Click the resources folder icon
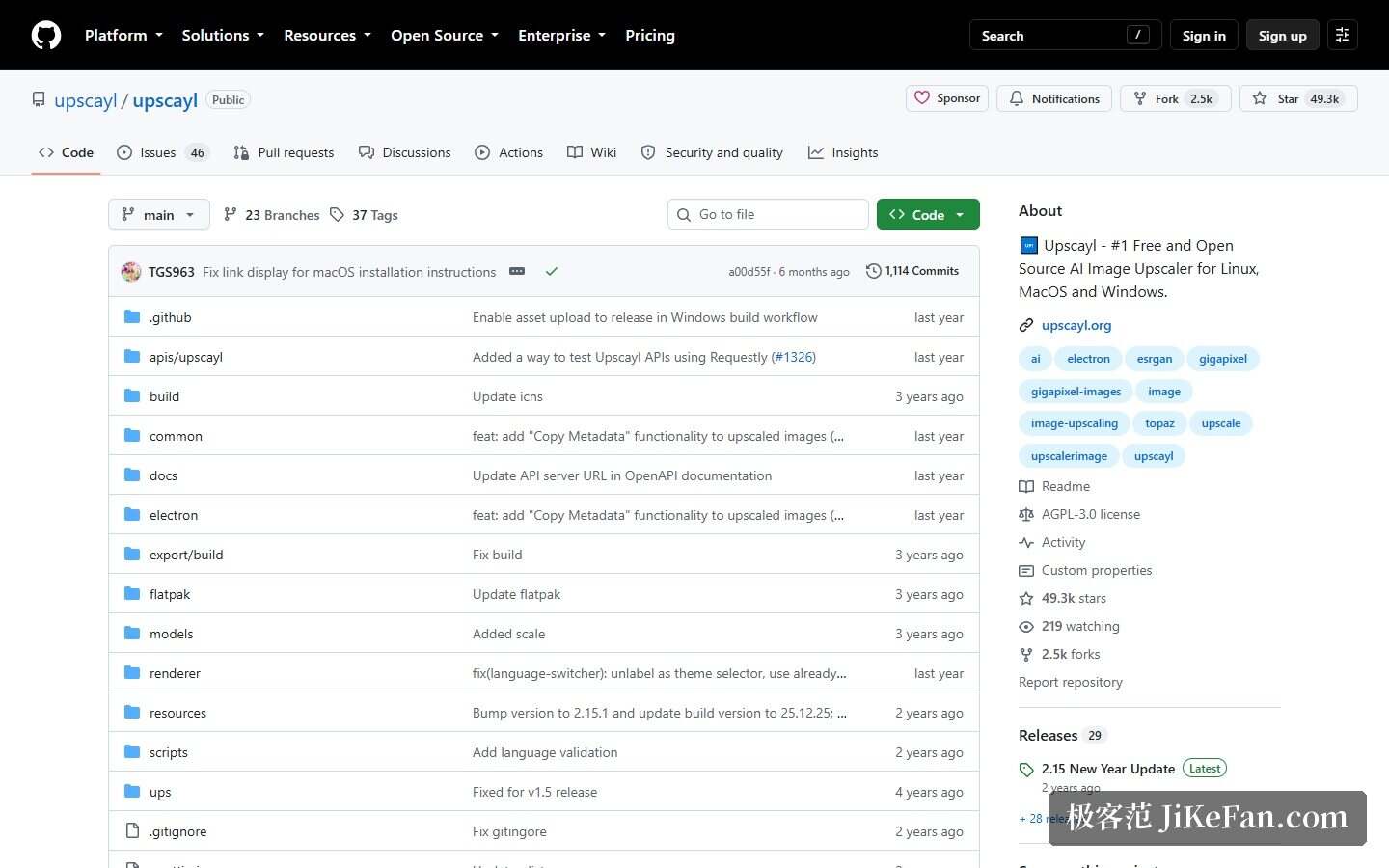1389x868 pixels. tap(132, 712)
